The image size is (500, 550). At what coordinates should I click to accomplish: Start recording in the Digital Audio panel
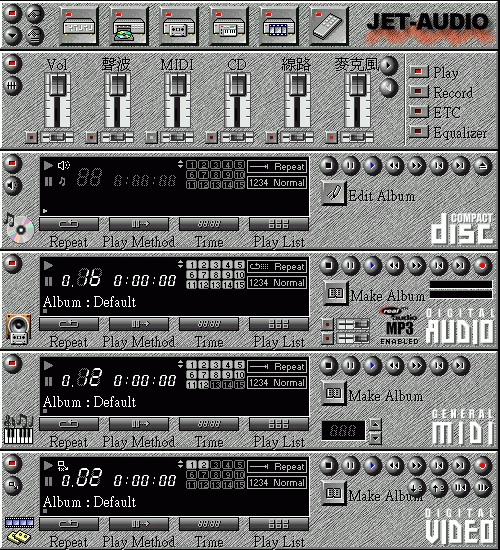[482, 266]
